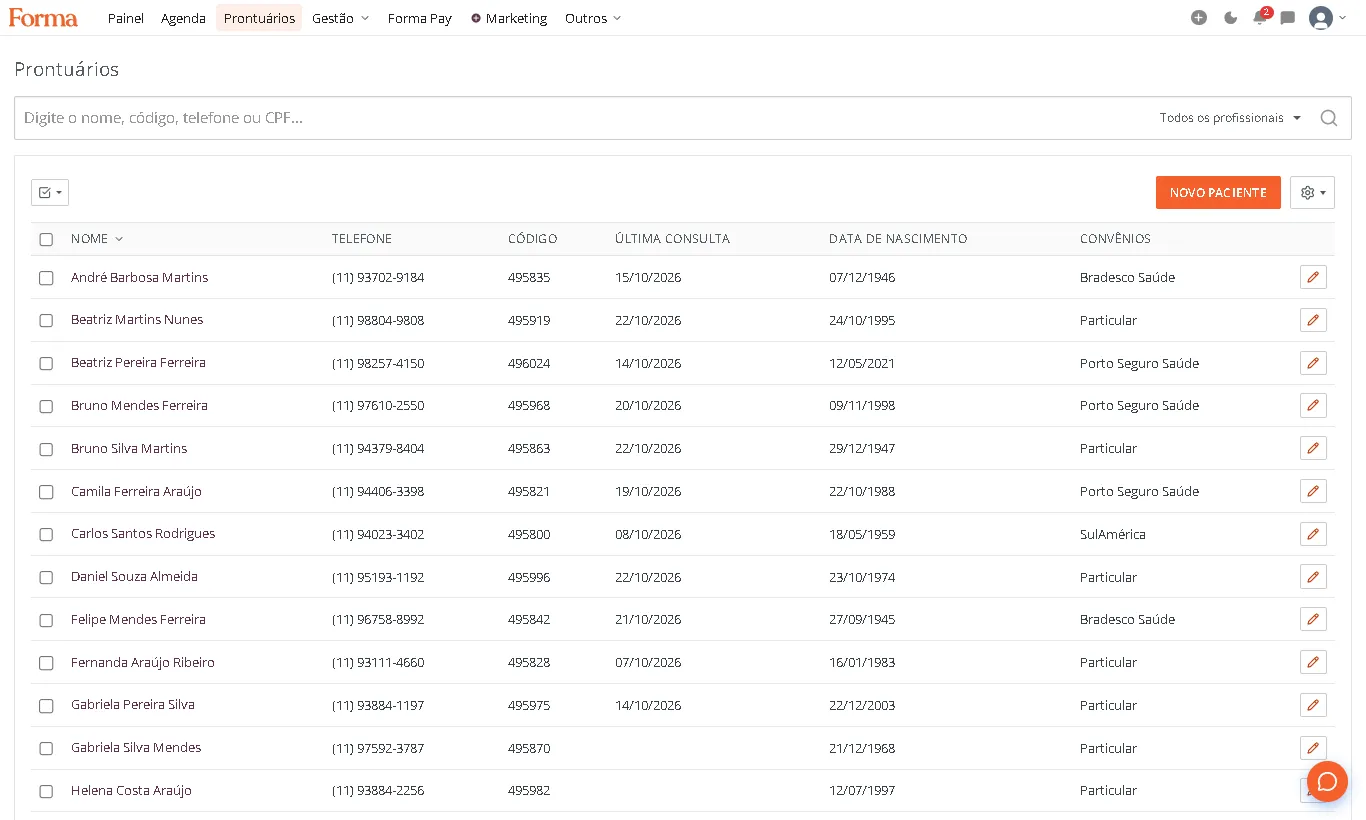Click the NOVO PACIENTE button
This screenshot has width=1366, height=820.
(x=1218, y=193)
